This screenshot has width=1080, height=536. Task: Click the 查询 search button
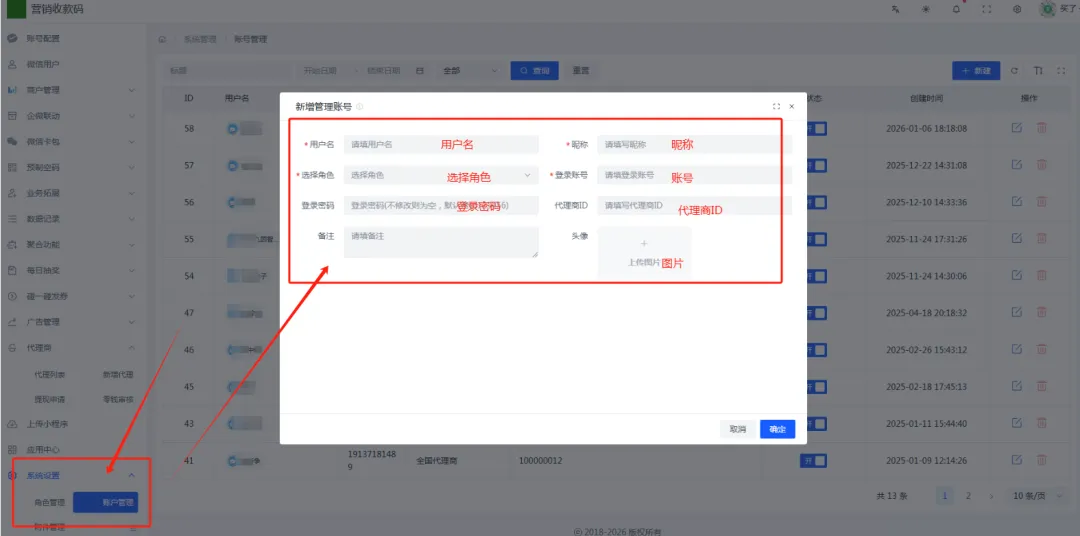pyautogui.click(x=534, y=70)
